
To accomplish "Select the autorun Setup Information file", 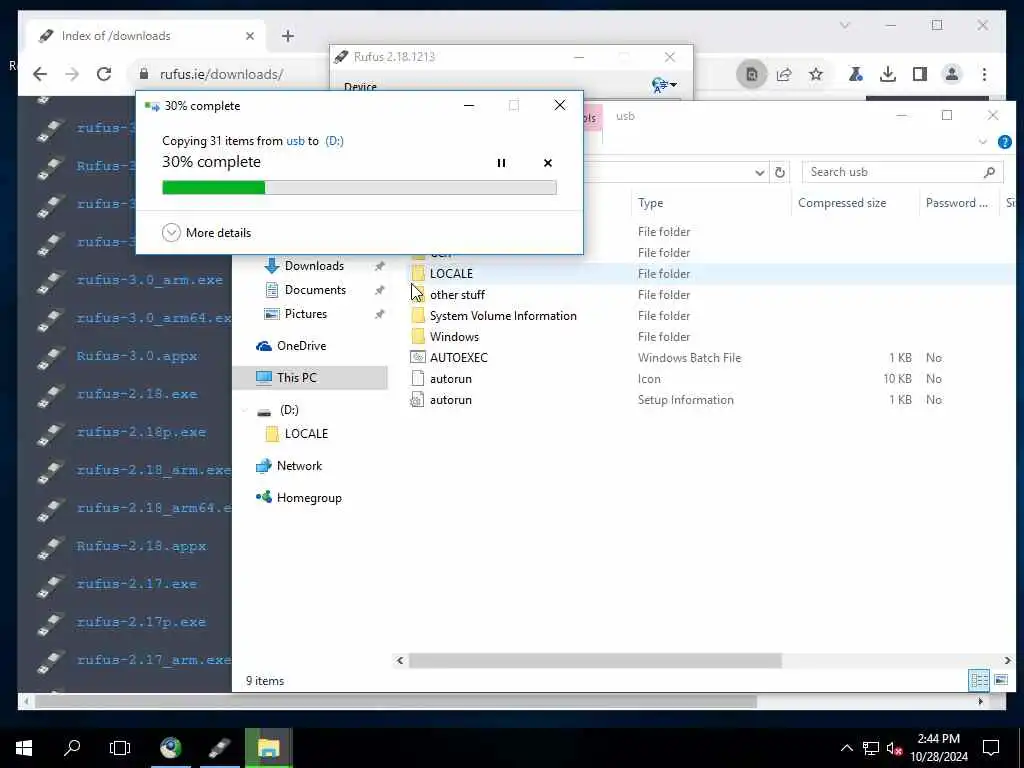I will pos(451,400).
